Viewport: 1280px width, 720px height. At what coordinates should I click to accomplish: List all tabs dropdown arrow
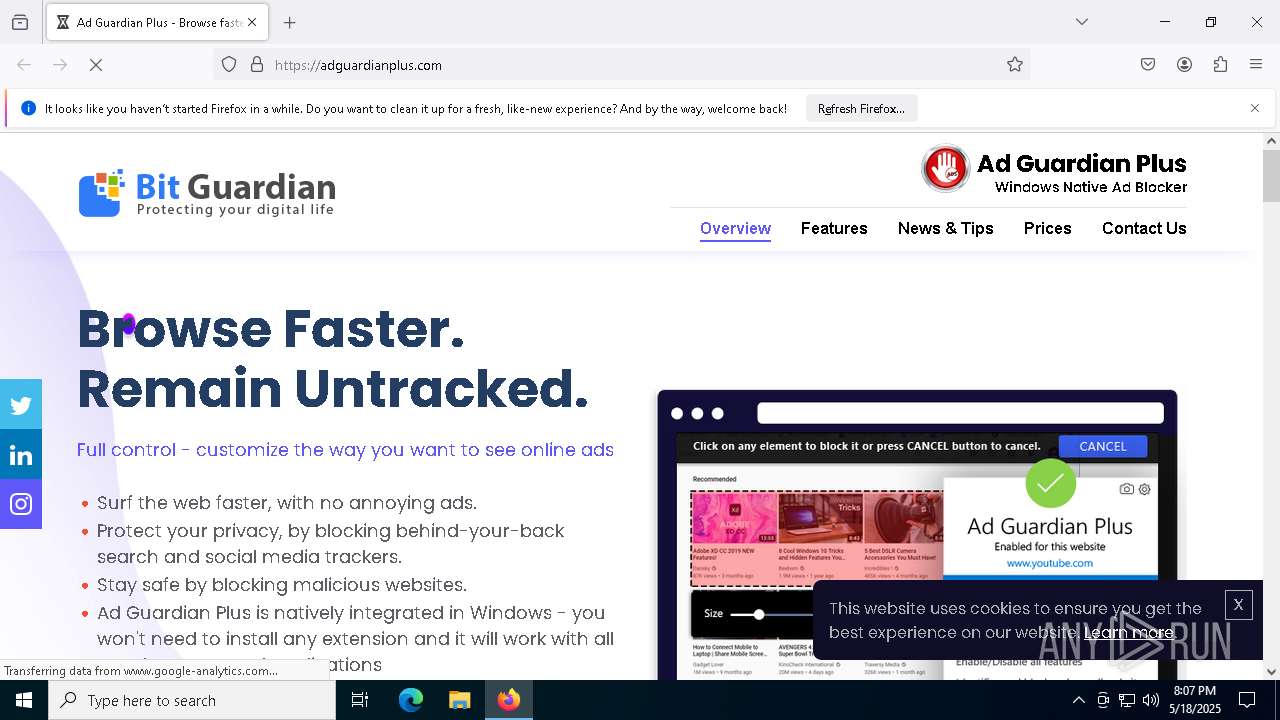[x=1082, y=22]
